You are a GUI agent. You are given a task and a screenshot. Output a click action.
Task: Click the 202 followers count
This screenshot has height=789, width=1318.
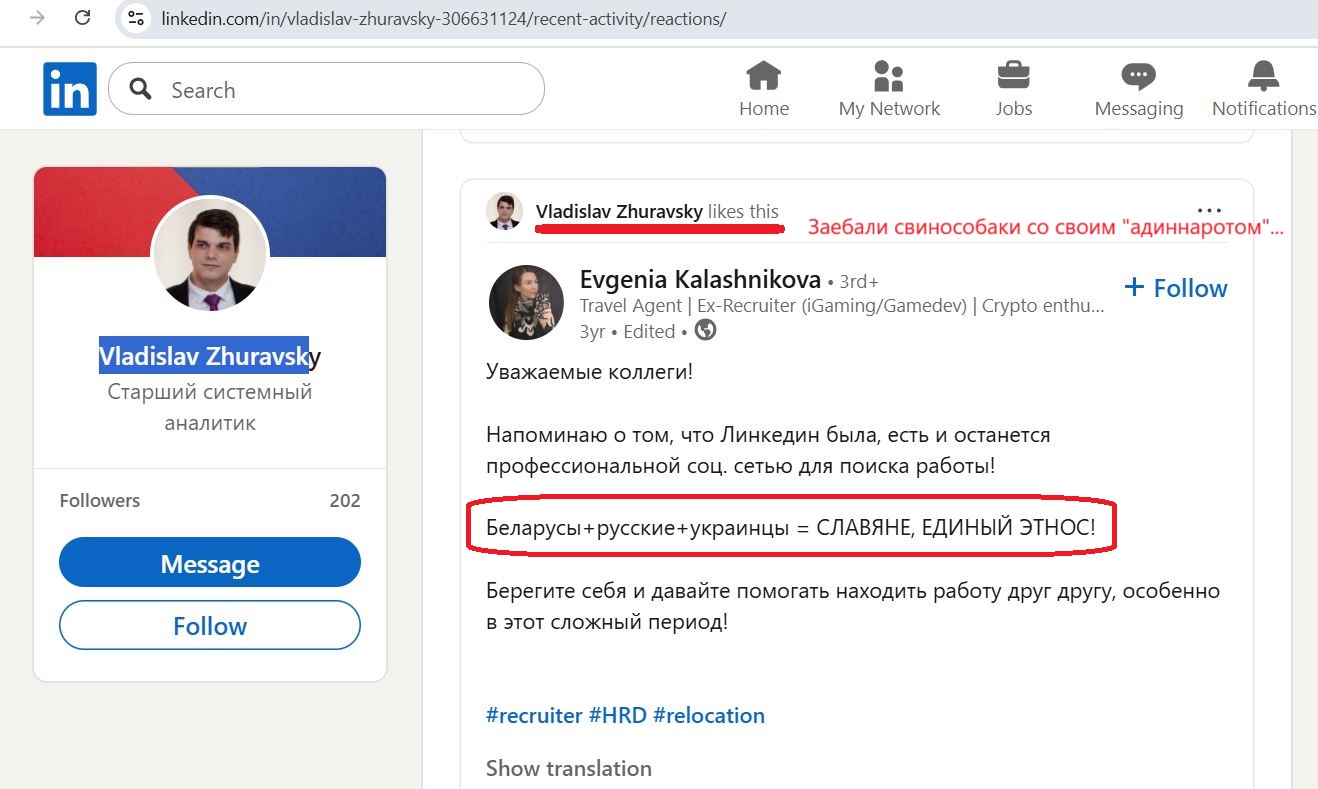345,500
